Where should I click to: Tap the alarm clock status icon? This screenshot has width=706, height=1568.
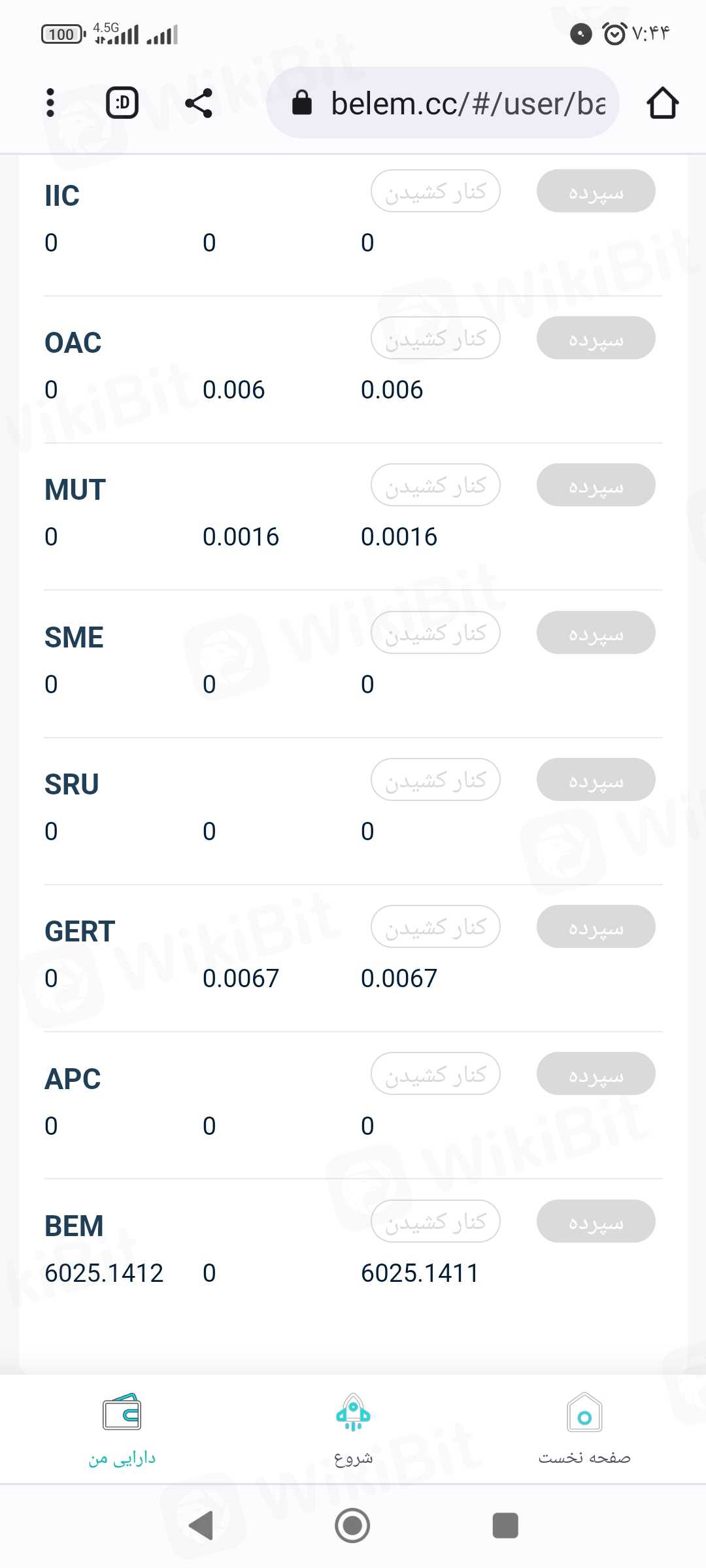[614, 33]
